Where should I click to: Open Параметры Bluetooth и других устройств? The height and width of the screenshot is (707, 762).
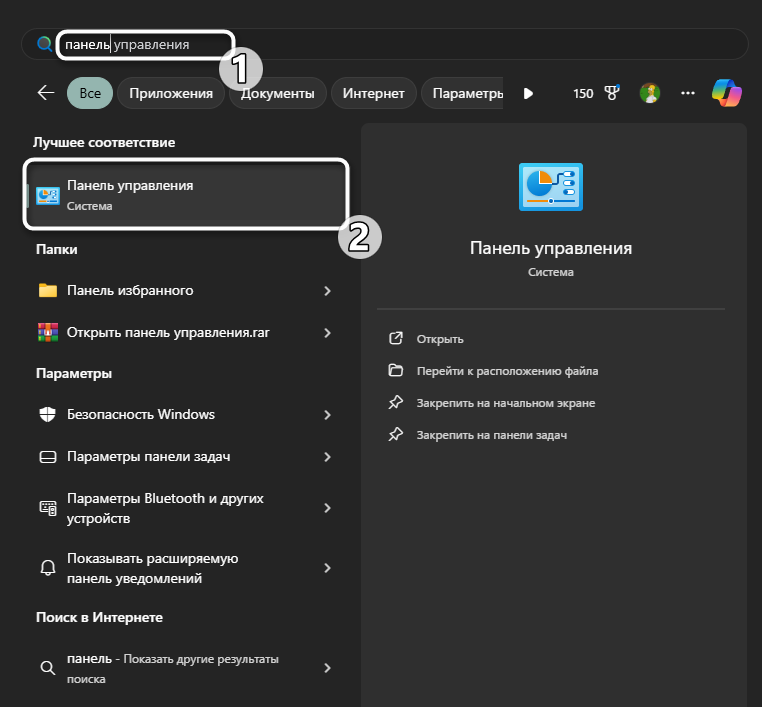point(186,508)
